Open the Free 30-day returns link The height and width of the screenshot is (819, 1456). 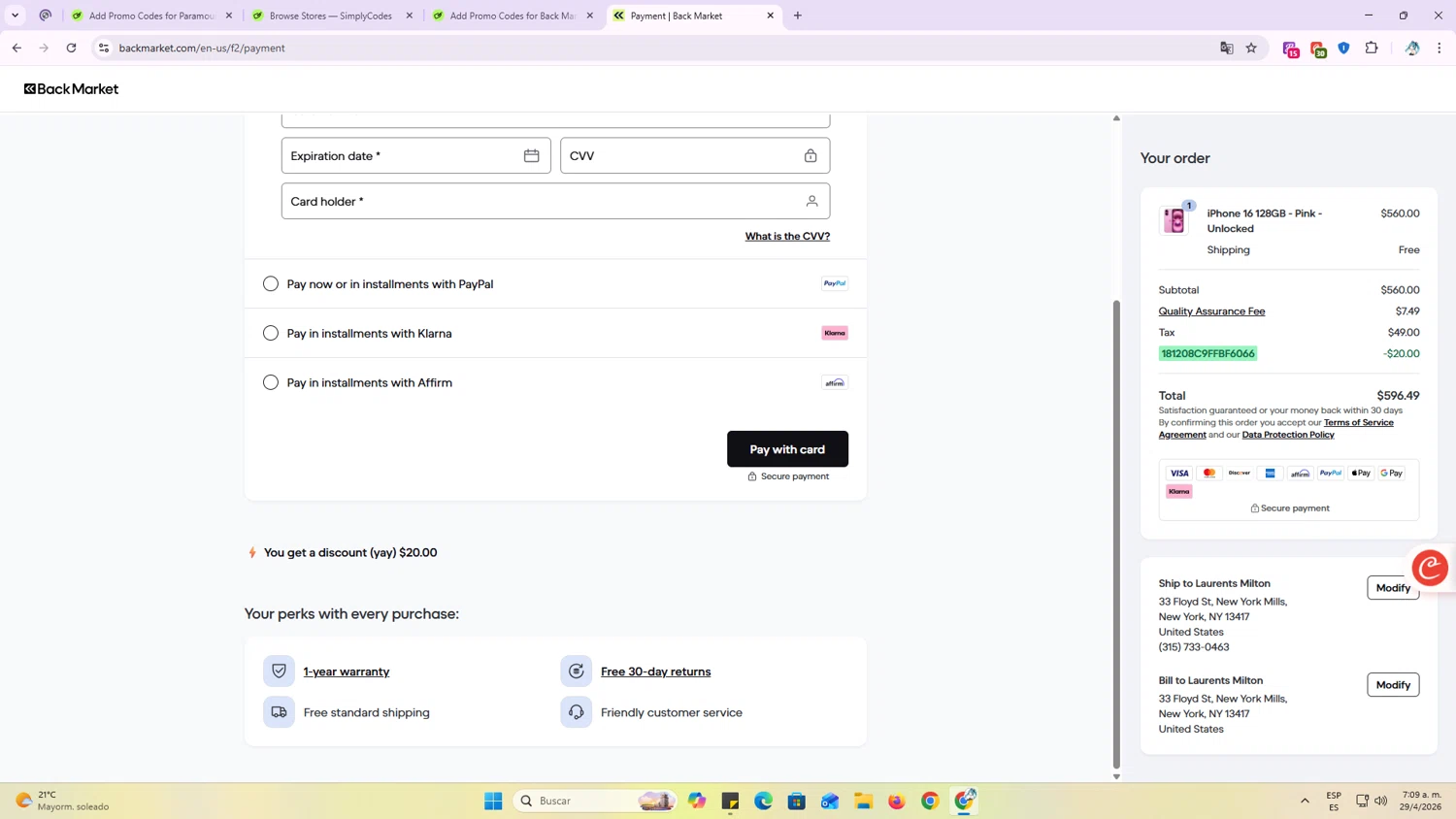click(x=655, y=672)
